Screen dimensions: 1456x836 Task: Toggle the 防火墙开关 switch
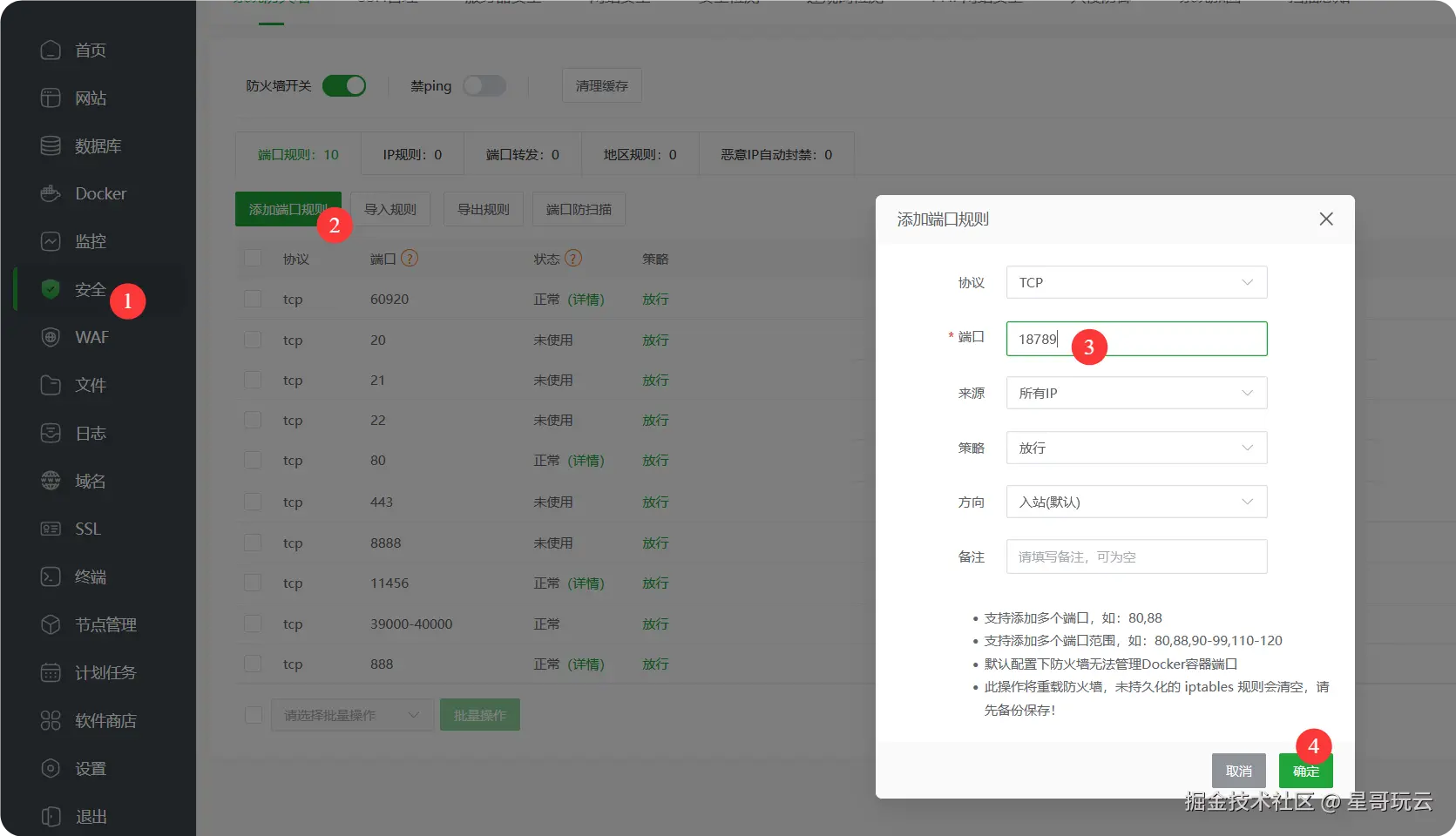[x=344, y=85]
